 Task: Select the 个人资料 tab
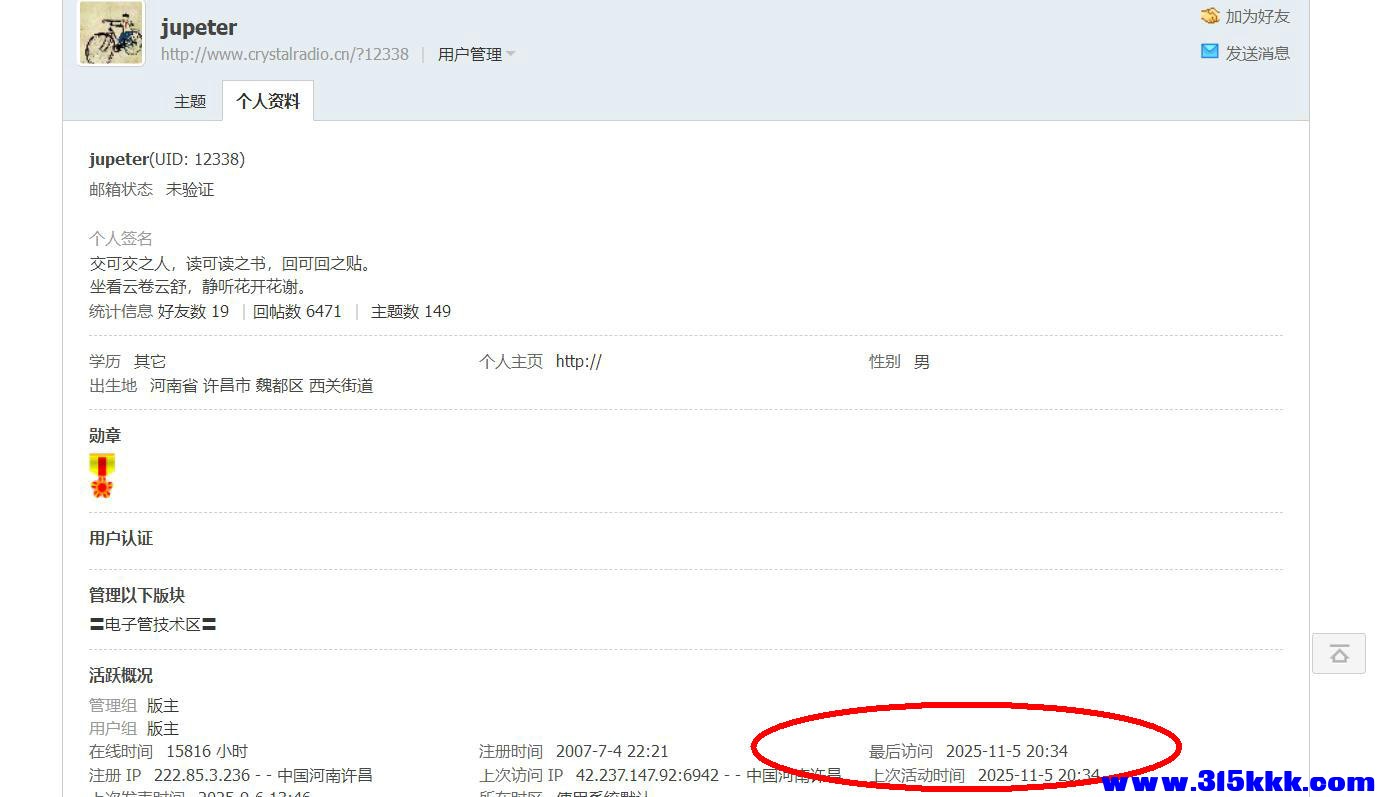tap(267, 100)
